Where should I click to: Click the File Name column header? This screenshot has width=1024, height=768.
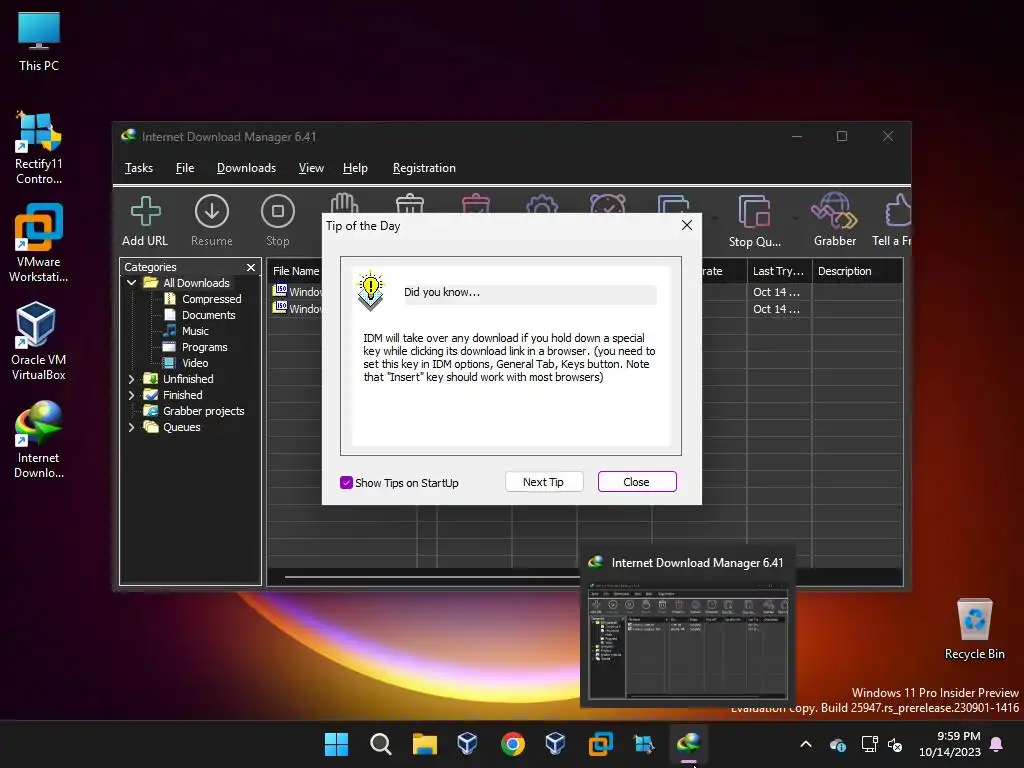pyautogui.click(x=295, y=271)
